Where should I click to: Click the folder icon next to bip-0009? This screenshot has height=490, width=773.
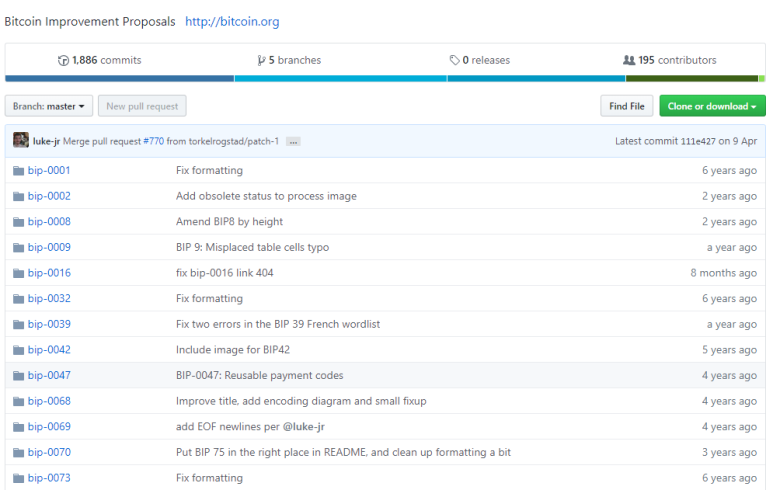click(x=19, y=247)
